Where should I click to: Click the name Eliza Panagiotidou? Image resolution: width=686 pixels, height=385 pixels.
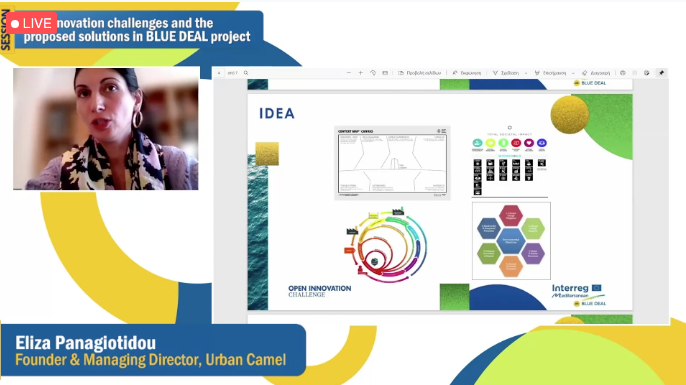86,343
